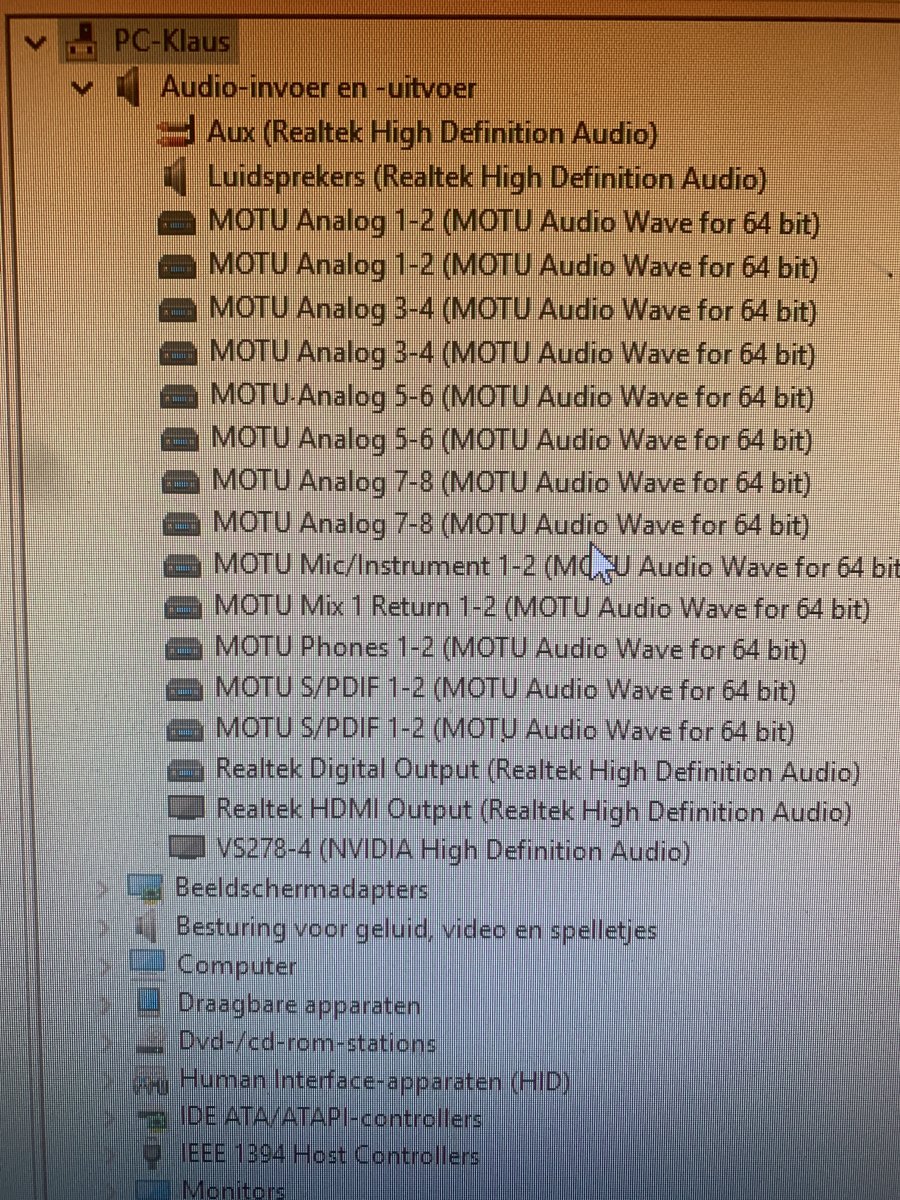900x1200 pixels.
Task: Select VS278-4 (NVIDIA High Definition Audio)
Action: 453,850
